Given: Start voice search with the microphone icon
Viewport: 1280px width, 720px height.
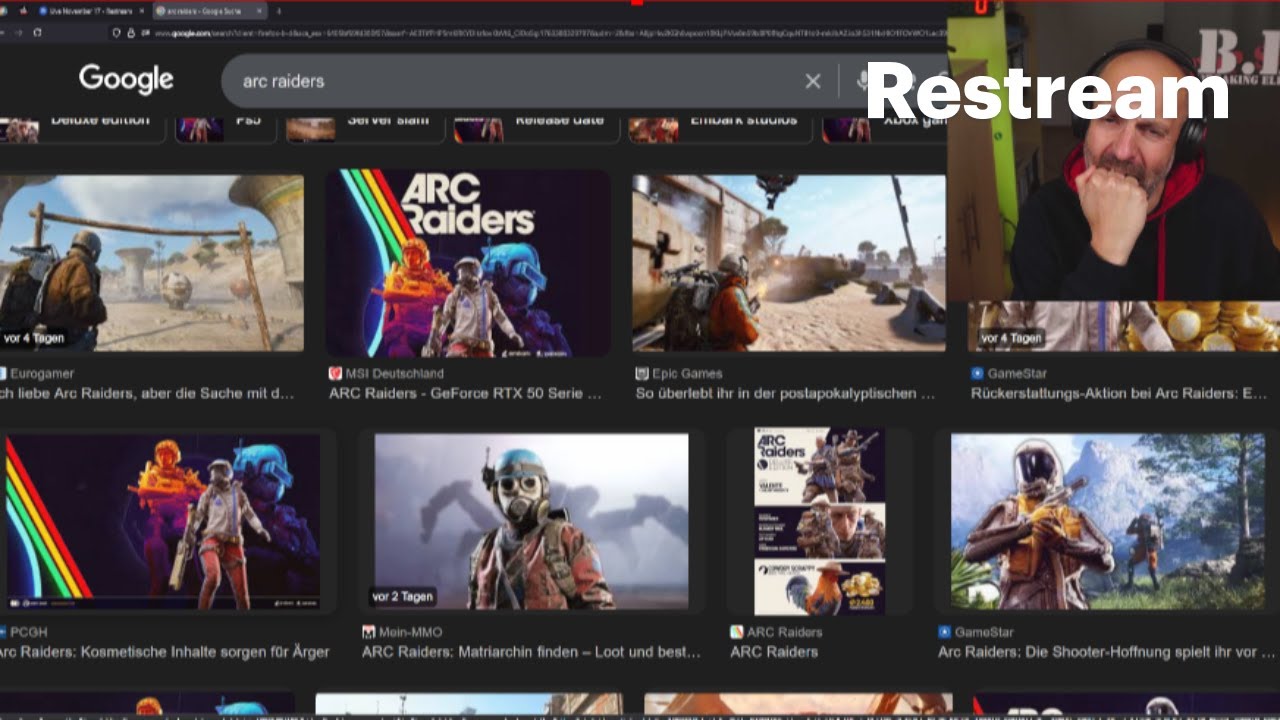Looking at the screenshot, I should point(863,81).
